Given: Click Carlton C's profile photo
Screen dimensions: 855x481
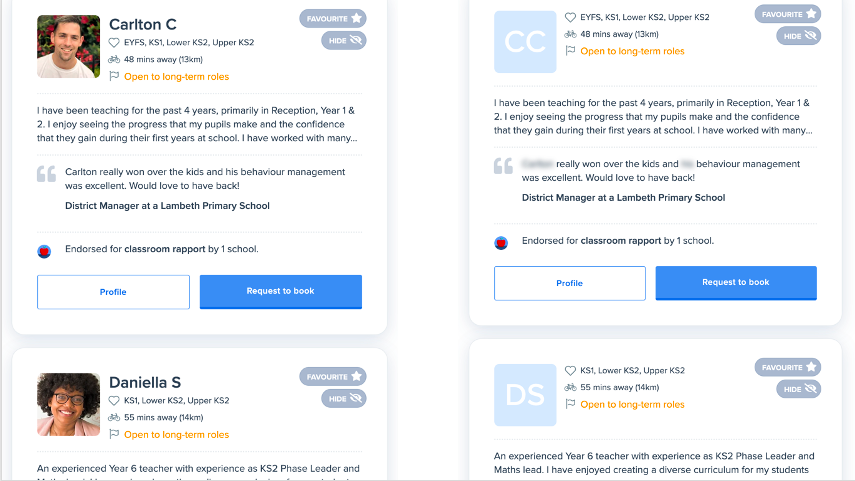Looking at the screenshot, I should point(69,46).
